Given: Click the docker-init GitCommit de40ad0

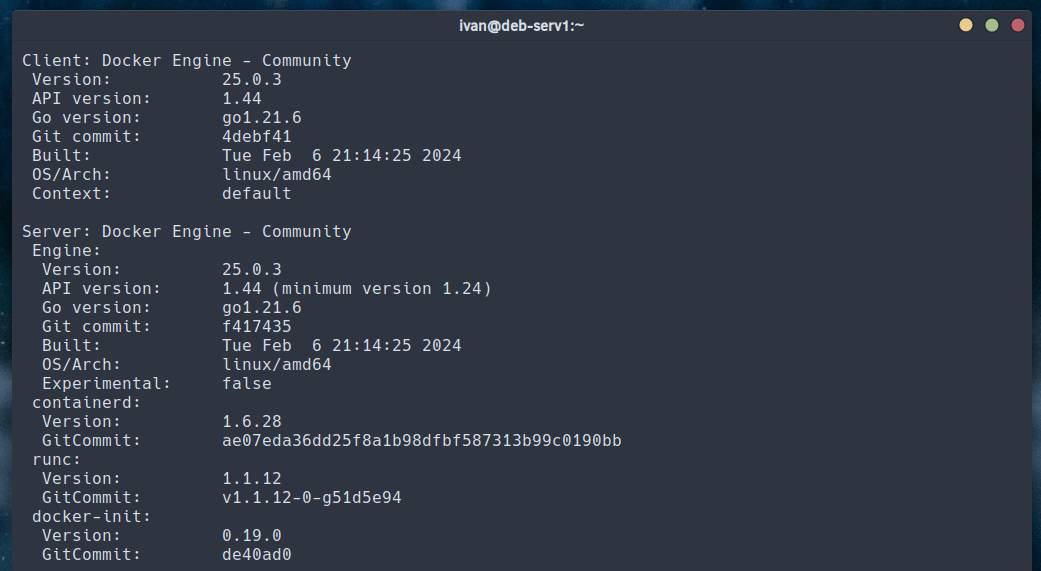Looking at the screenshot, I should tap(257, 555).
